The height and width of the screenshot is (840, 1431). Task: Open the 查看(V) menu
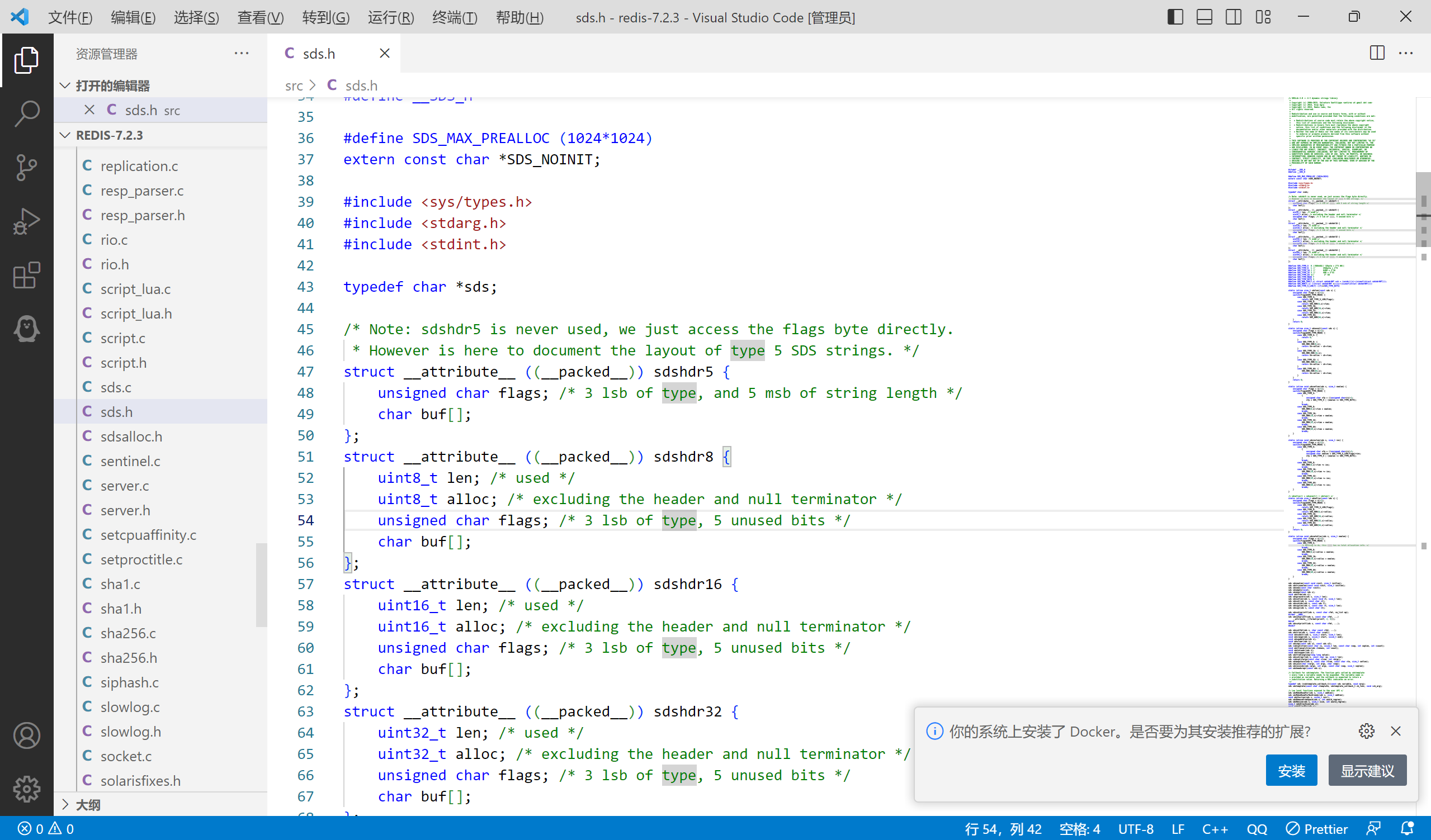[x=260, y=17]
